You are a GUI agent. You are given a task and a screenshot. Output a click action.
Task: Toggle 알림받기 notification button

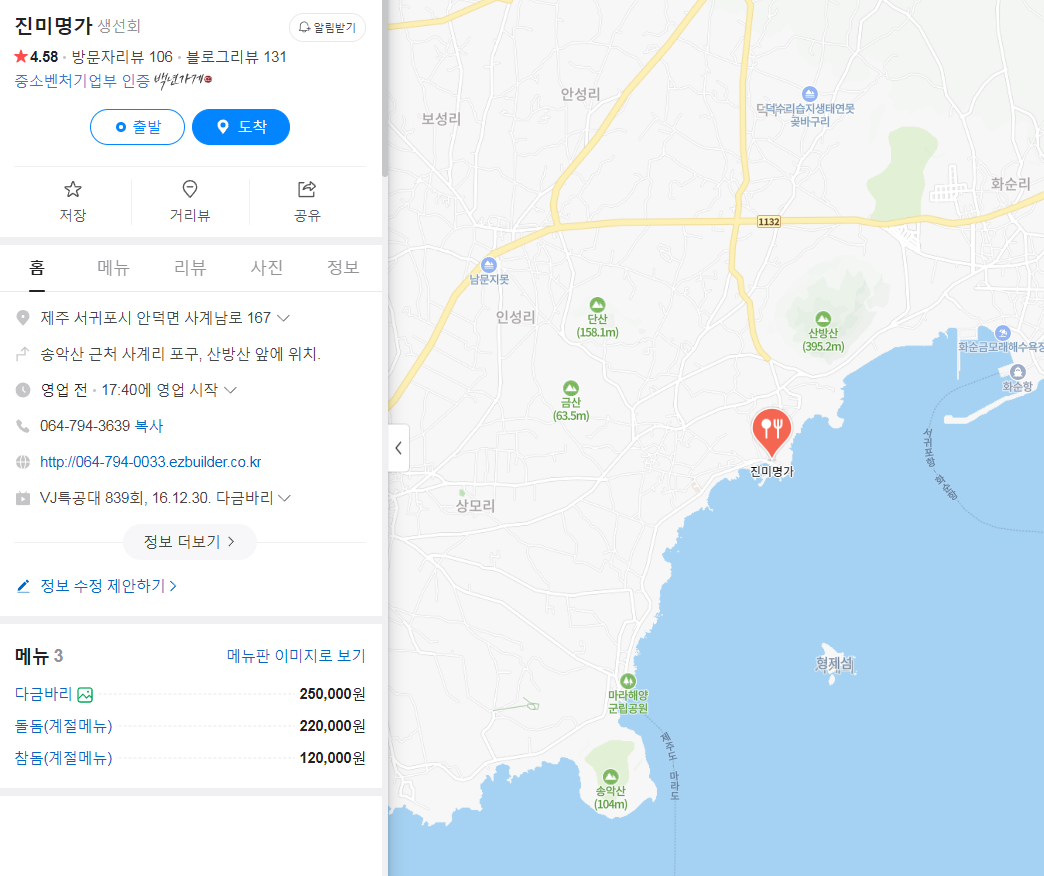(327, 27)
